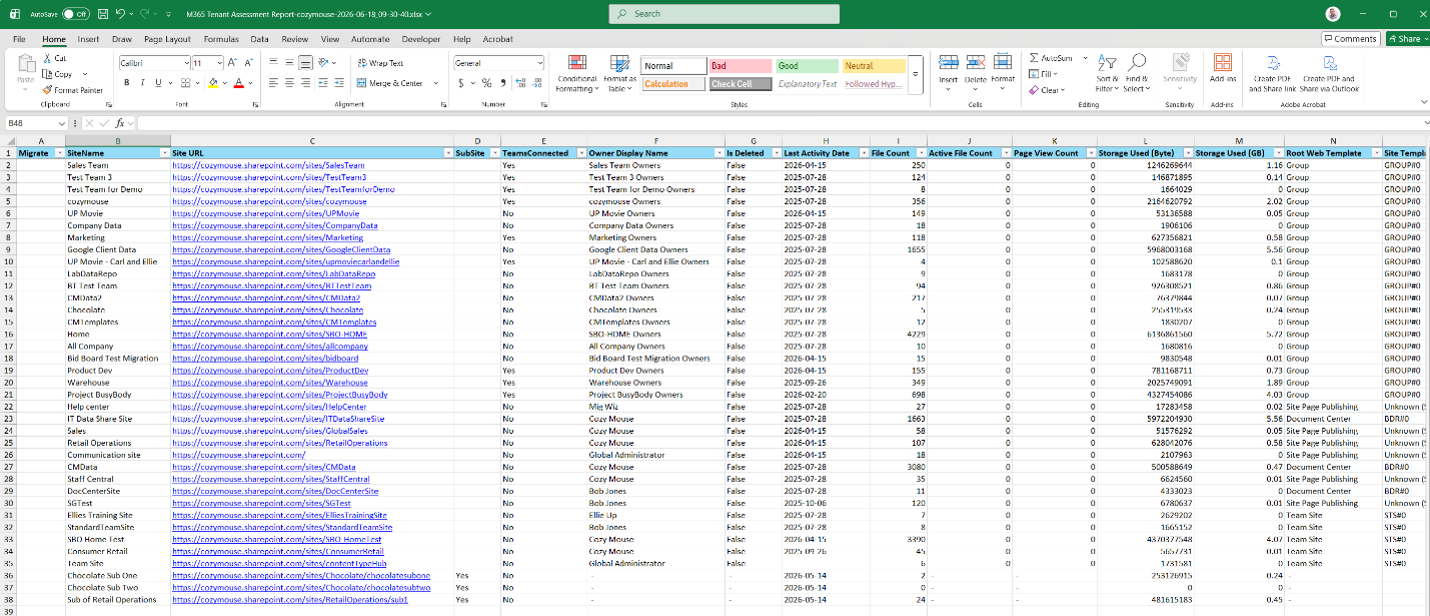Click AutoSum sigma icon

(1035, 58)
